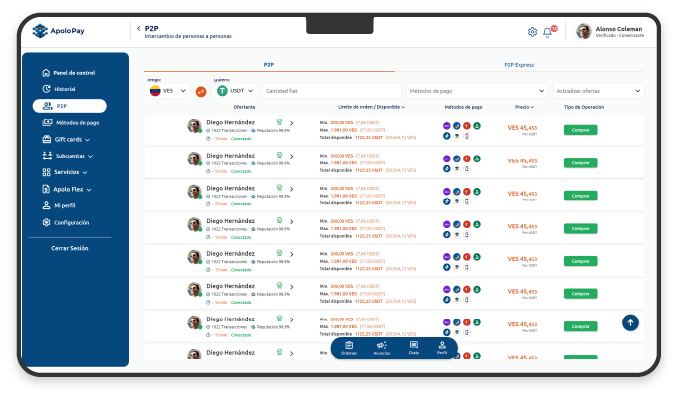This screenshot has height=398, width=678.
Task: Click Comprar in the second offer row
Action: coord(580,163)
